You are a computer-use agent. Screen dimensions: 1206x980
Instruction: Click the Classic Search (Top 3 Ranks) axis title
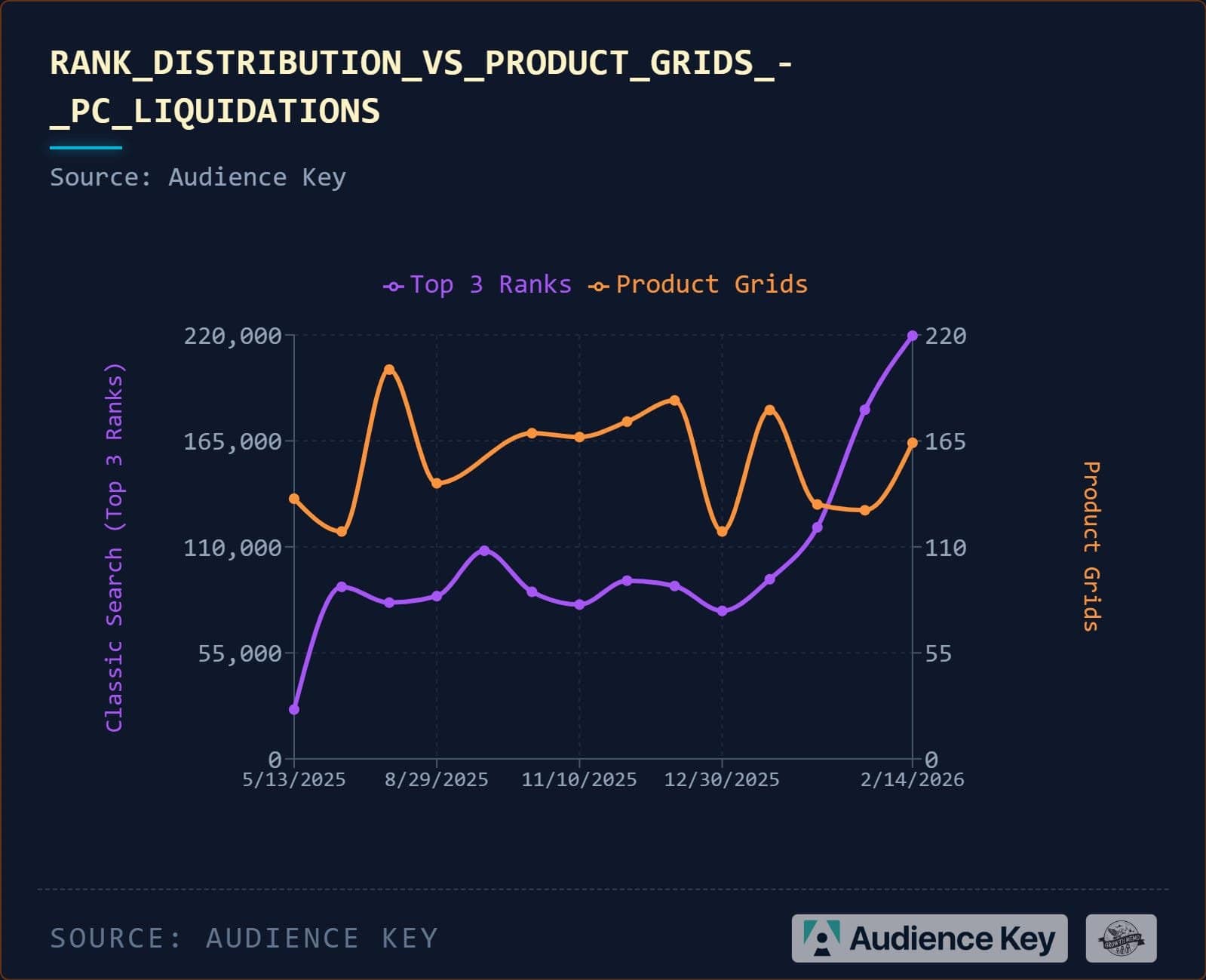(x=114, y=548)
